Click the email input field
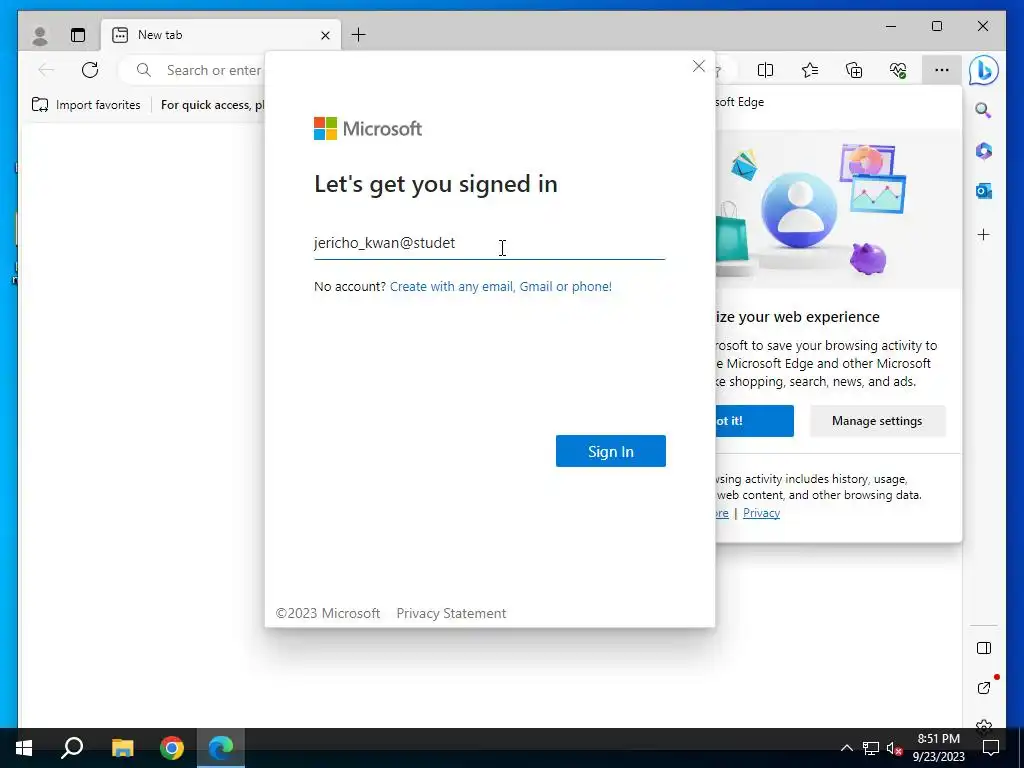 point(489,243)
